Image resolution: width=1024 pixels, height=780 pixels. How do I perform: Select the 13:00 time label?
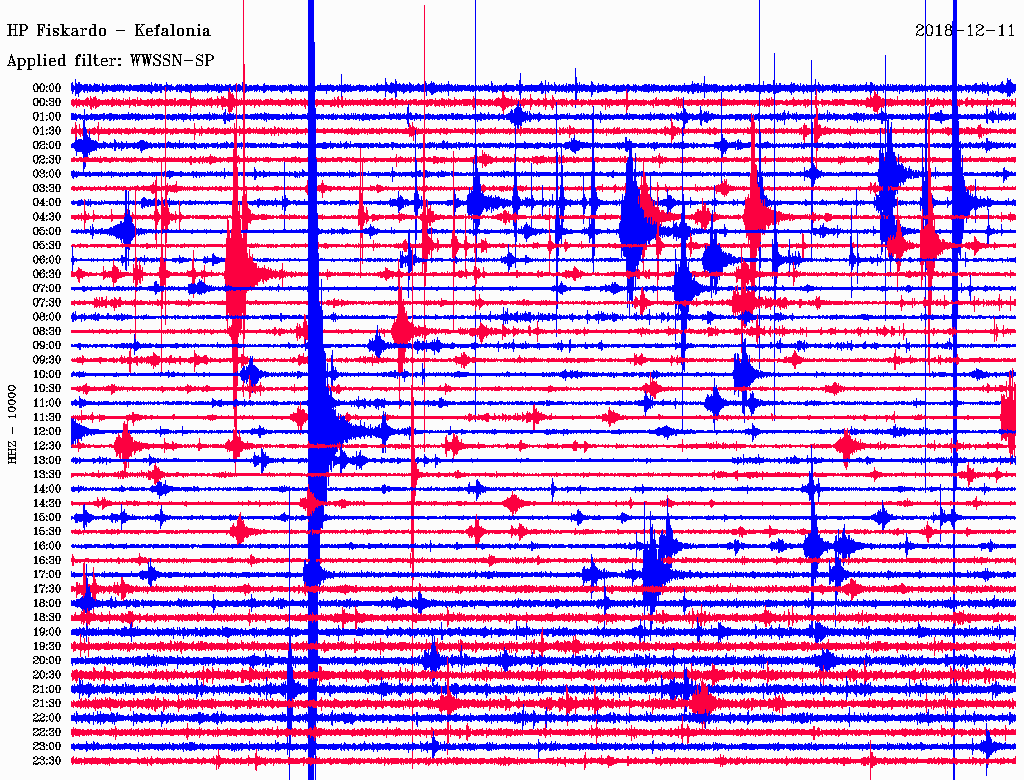point(47,460)
